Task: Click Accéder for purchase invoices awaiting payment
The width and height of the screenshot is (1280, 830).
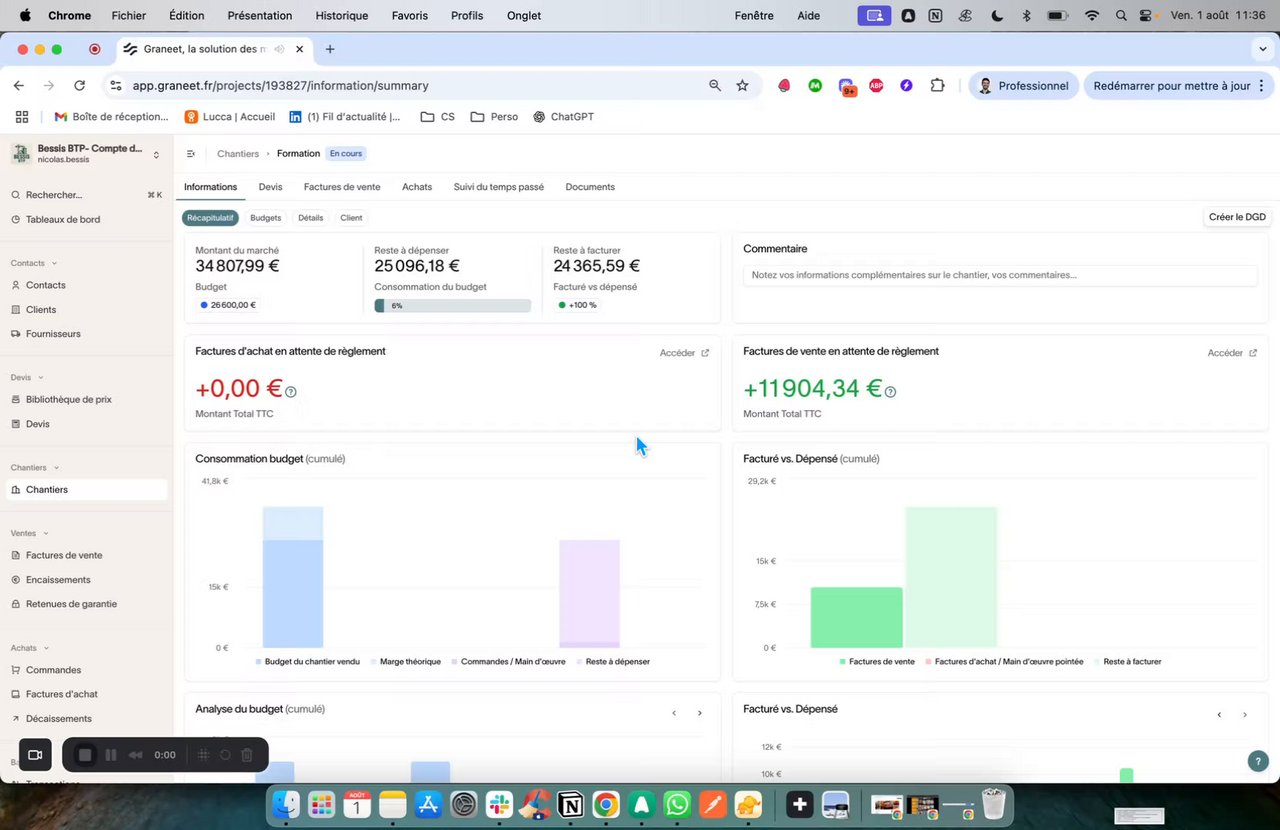Action: pyautogui.click(x=685, y=353)
